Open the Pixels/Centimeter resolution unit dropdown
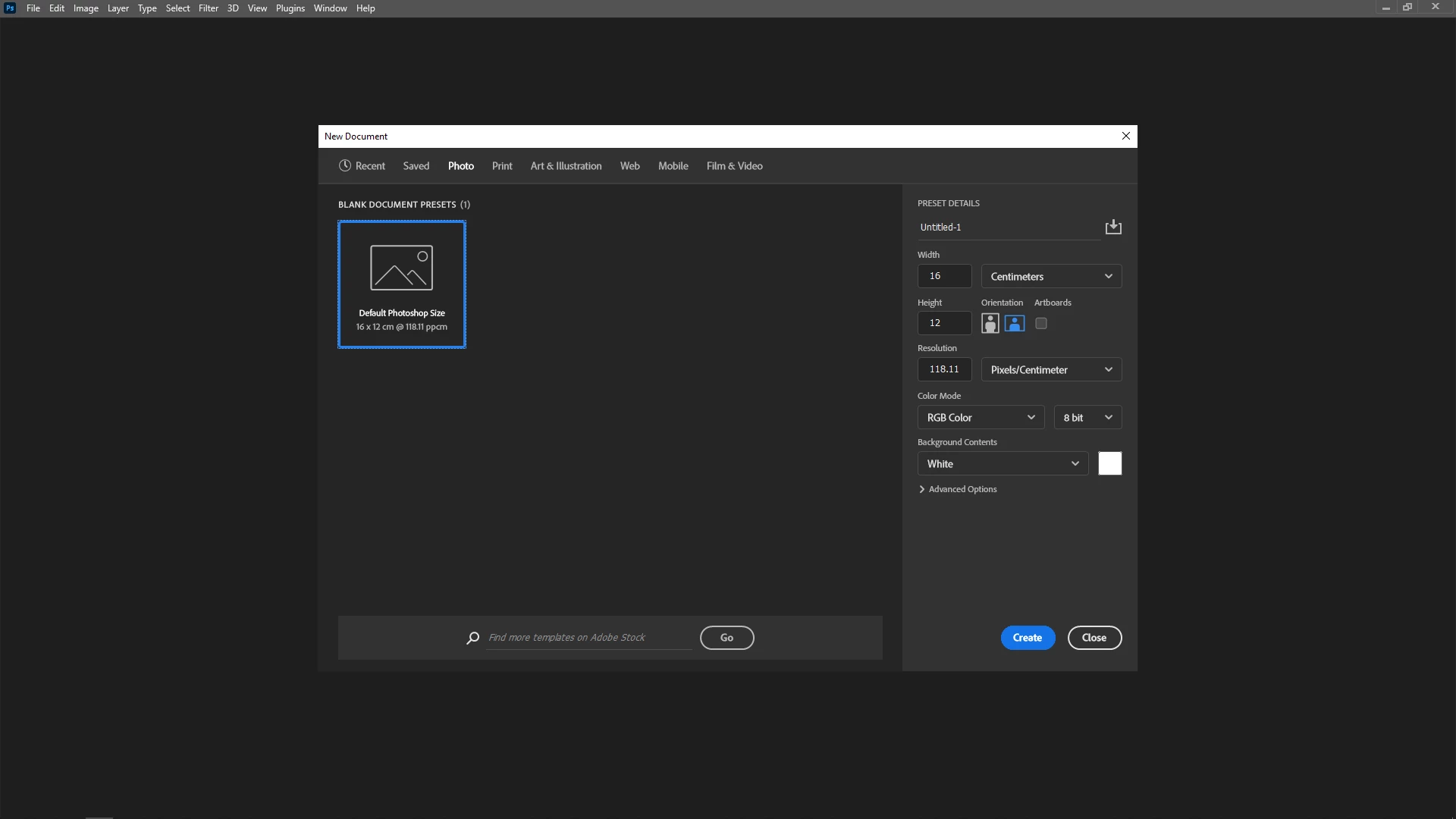 [x=1050, y=369]
